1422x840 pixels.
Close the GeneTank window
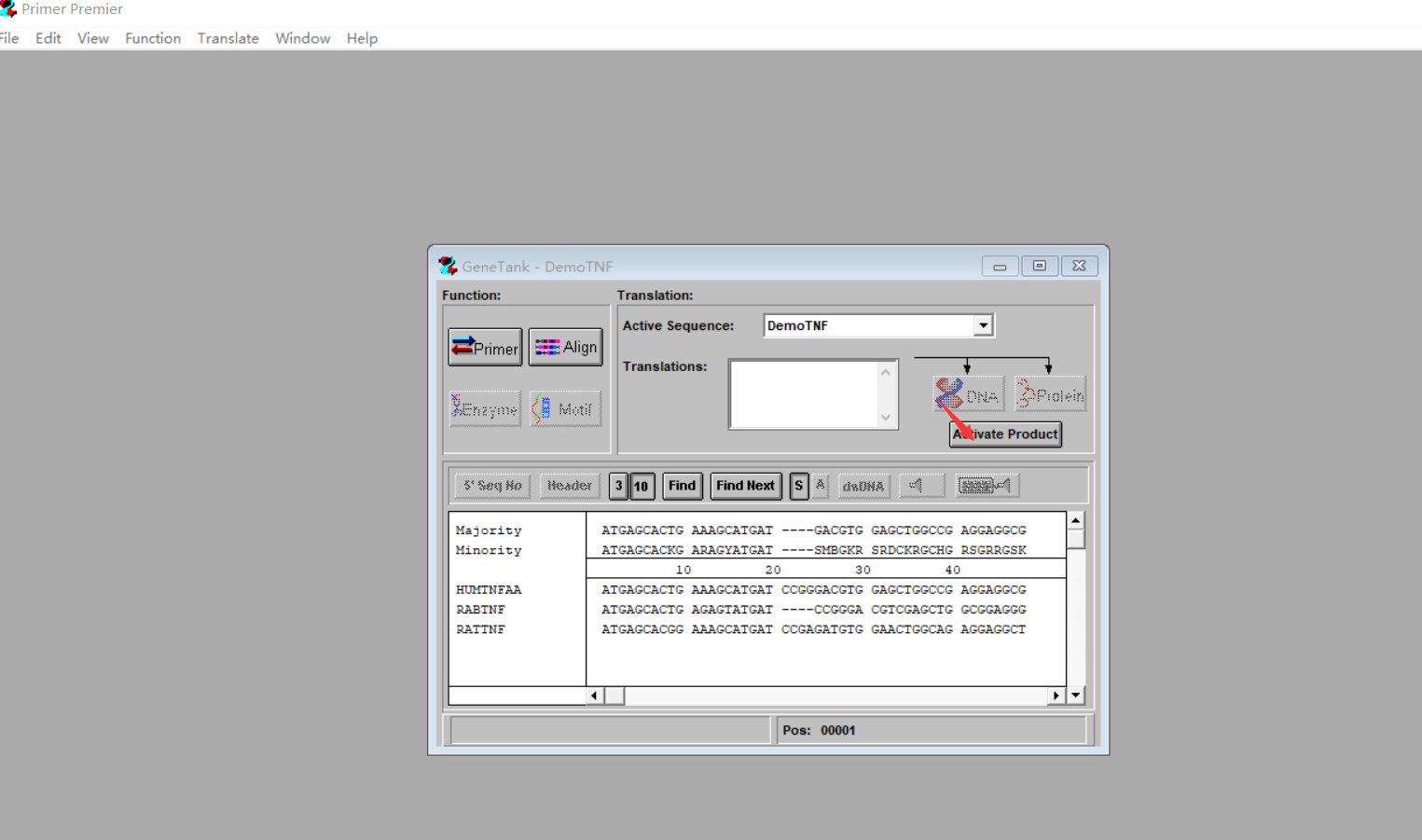click(1079, 267)
